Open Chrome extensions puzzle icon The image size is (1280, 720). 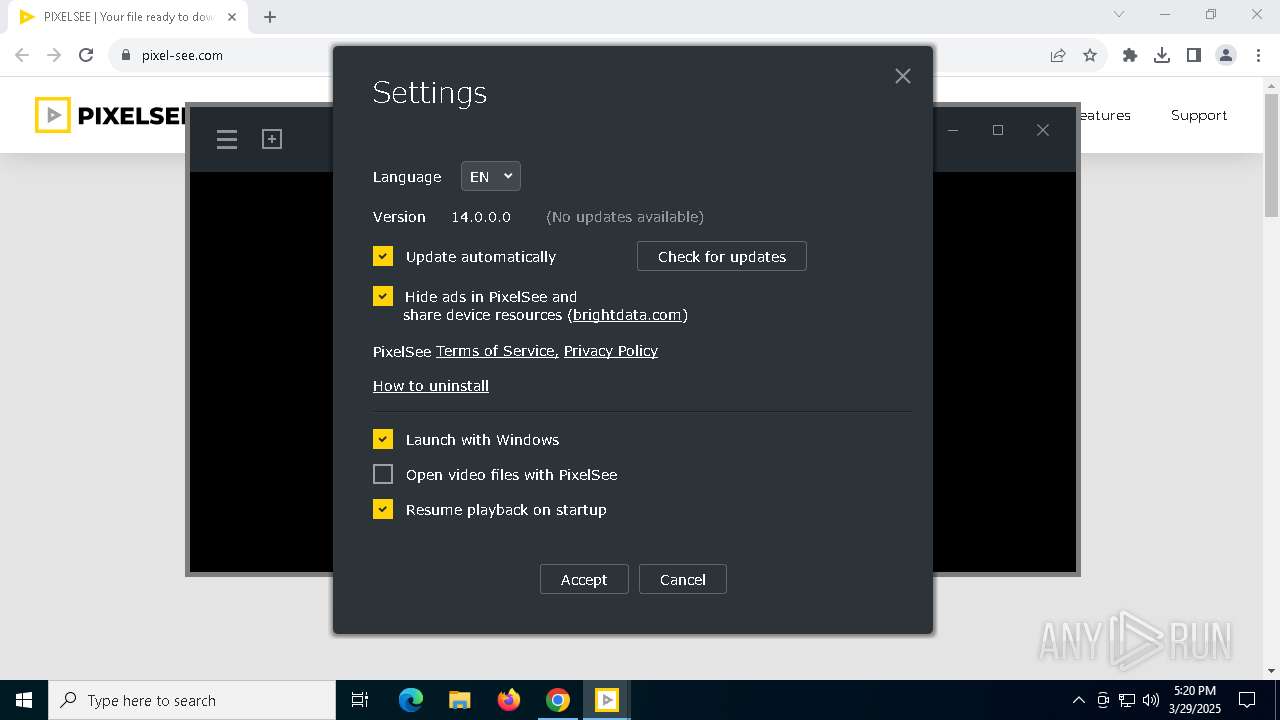tap(1130, 55)
